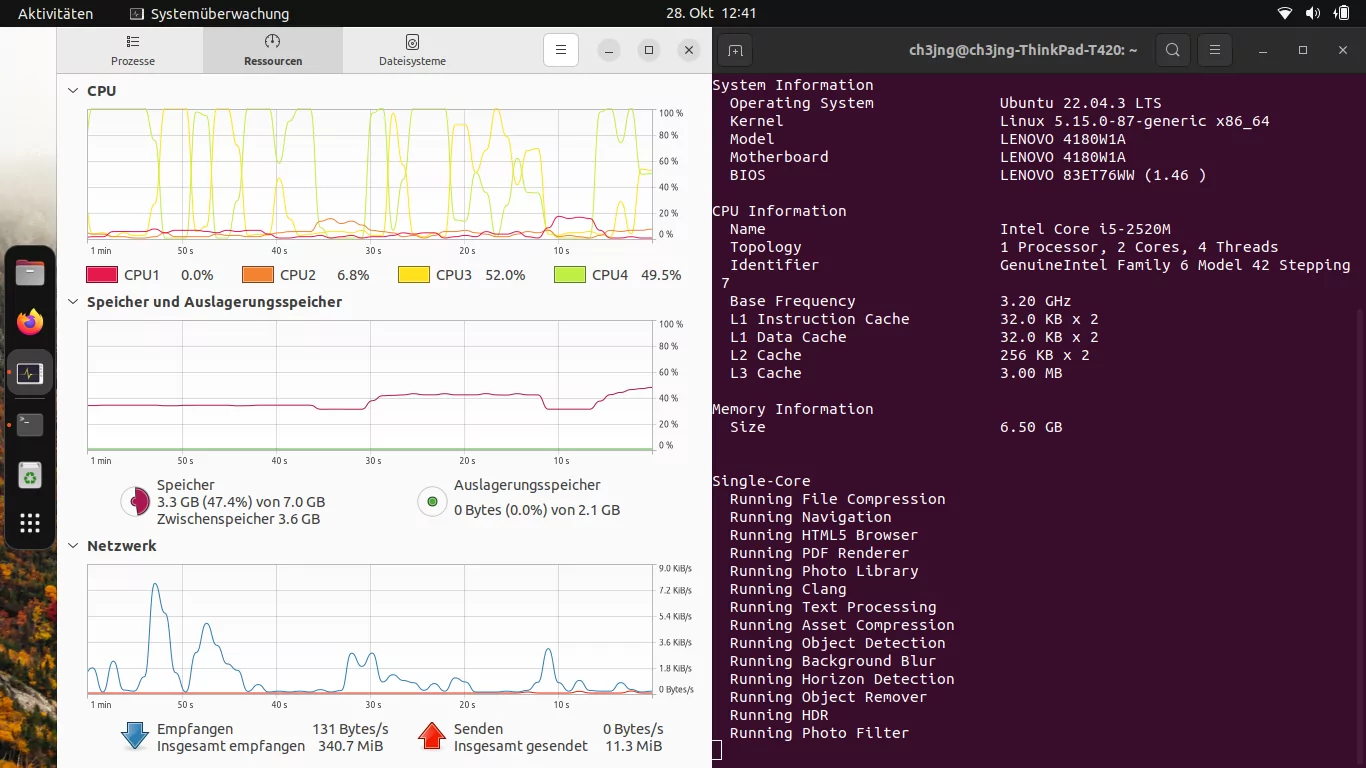Click 'Zwischenspeicher 3.6 GB' text
1366x768 pixels.
click(x=238, y=519)
